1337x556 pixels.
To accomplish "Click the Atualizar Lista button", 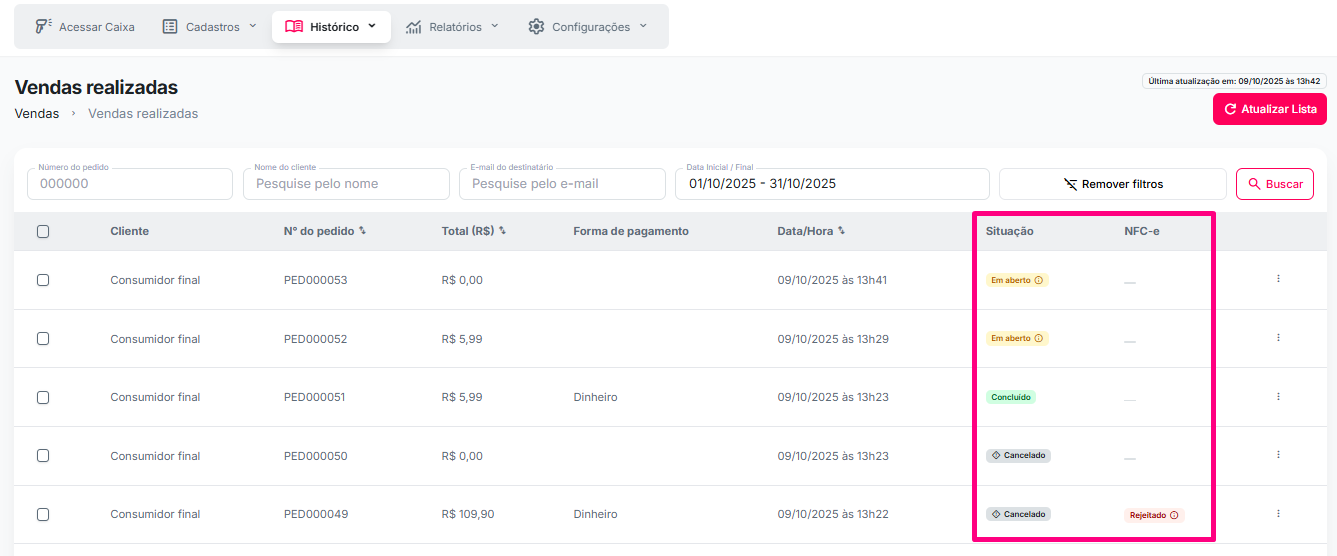I will (1269, 109).
